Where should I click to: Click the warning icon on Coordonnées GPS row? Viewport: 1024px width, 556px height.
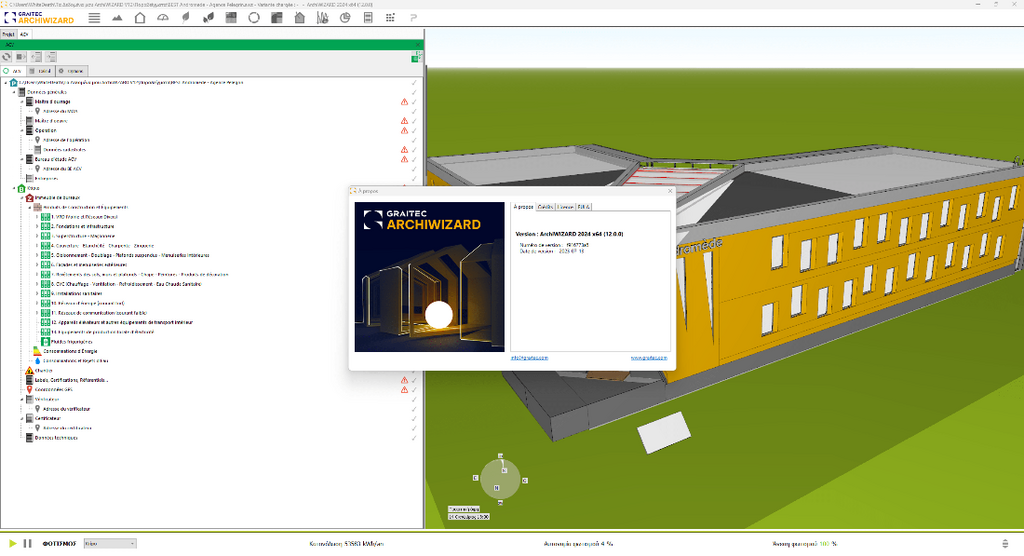(404, 389)
